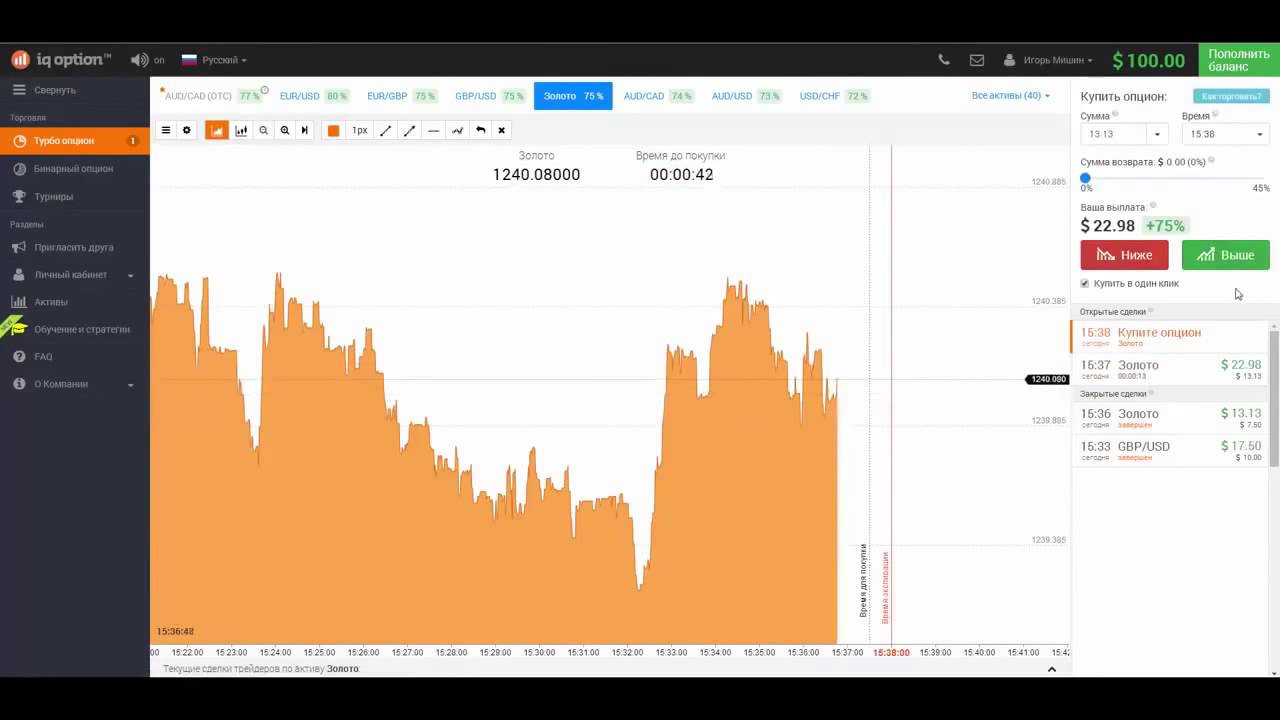
Task: Expand О Компании submenu
Action: 75,384
